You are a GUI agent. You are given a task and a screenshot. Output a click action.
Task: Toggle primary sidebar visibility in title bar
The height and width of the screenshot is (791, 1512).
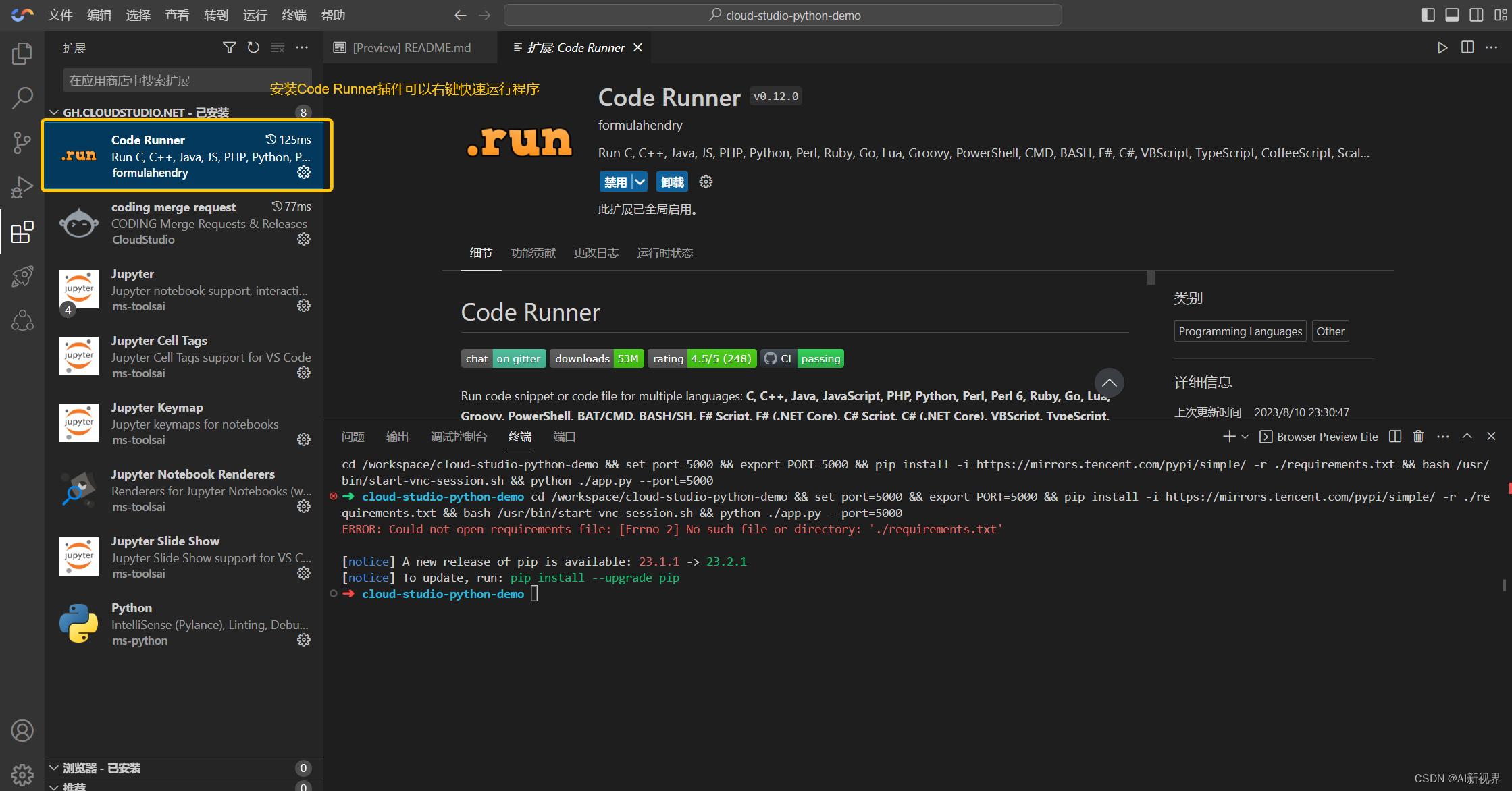pos(1428,15)
